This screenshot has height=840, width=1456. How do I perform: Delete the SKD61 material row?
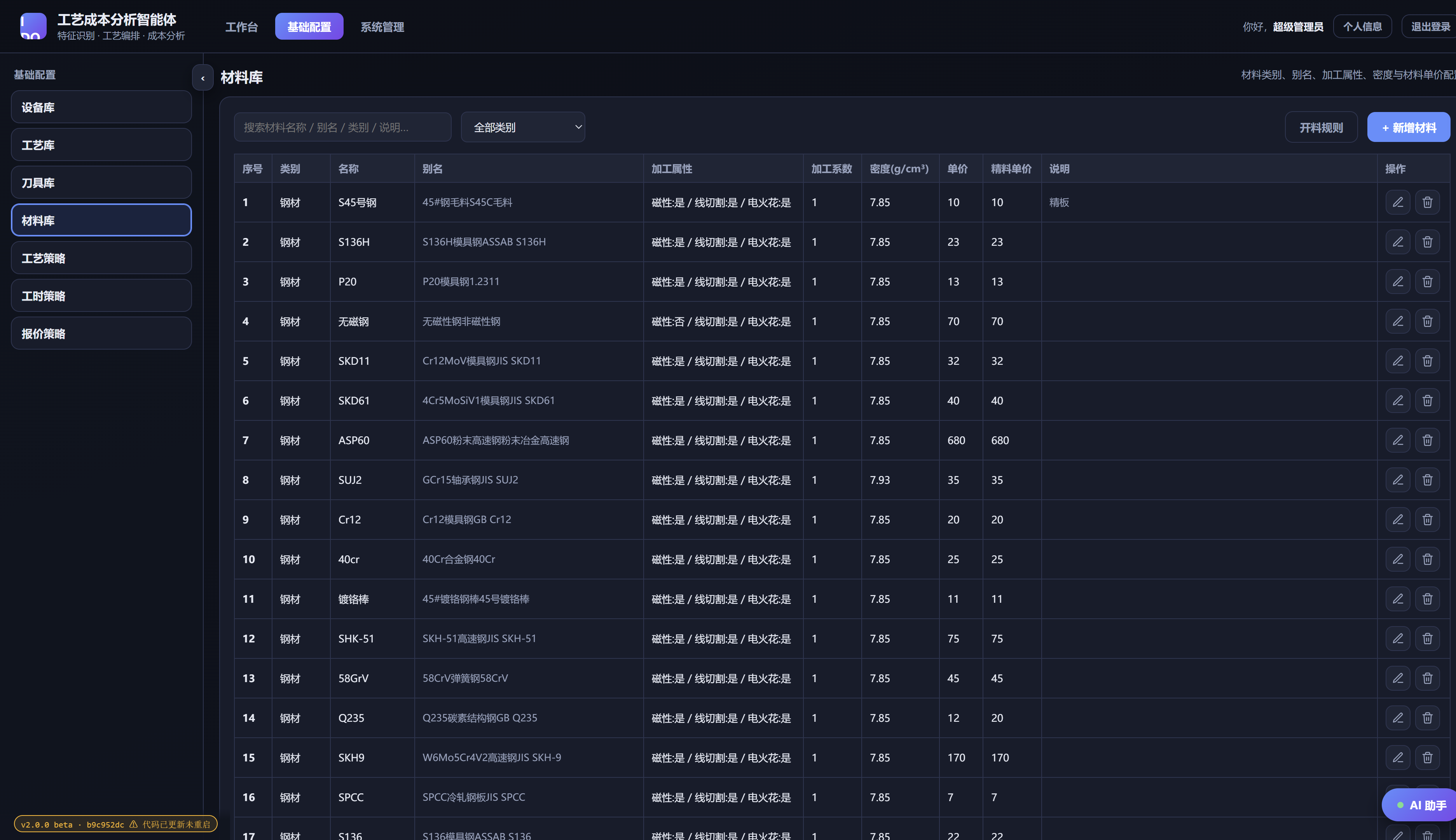click(x=1427, y=401)
